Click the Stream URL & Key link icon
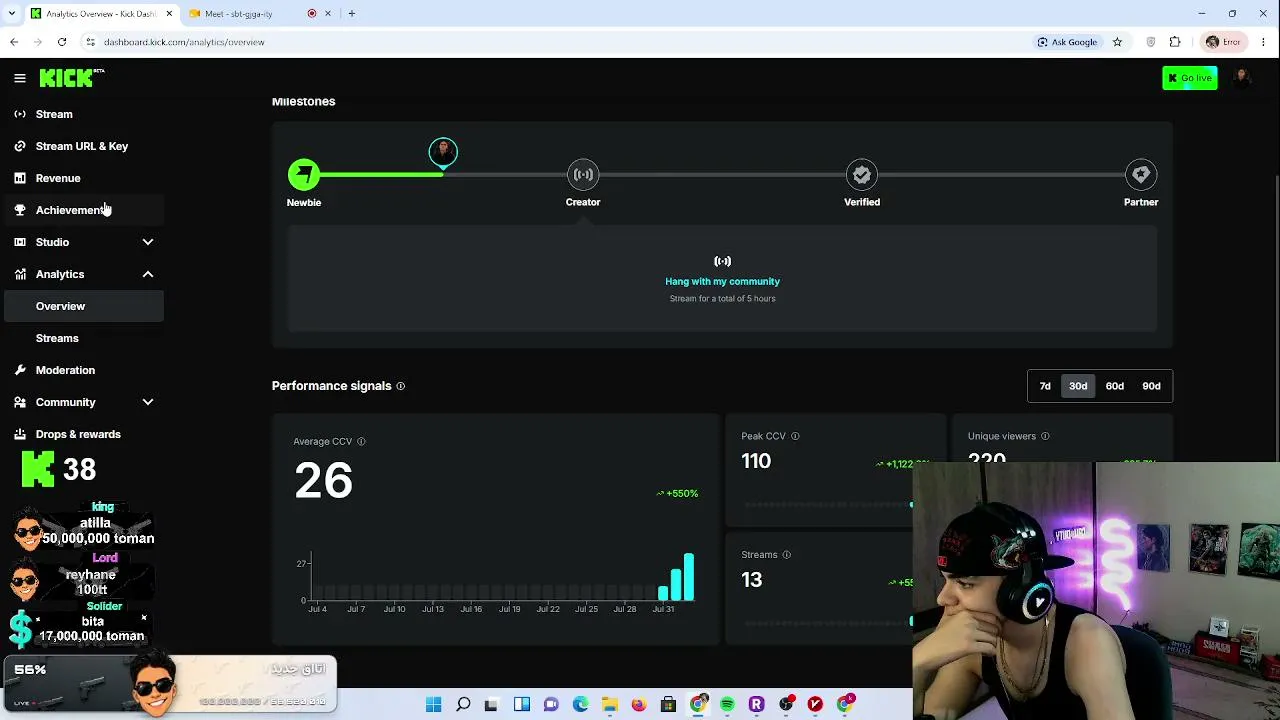 click(x=20, y=146)
